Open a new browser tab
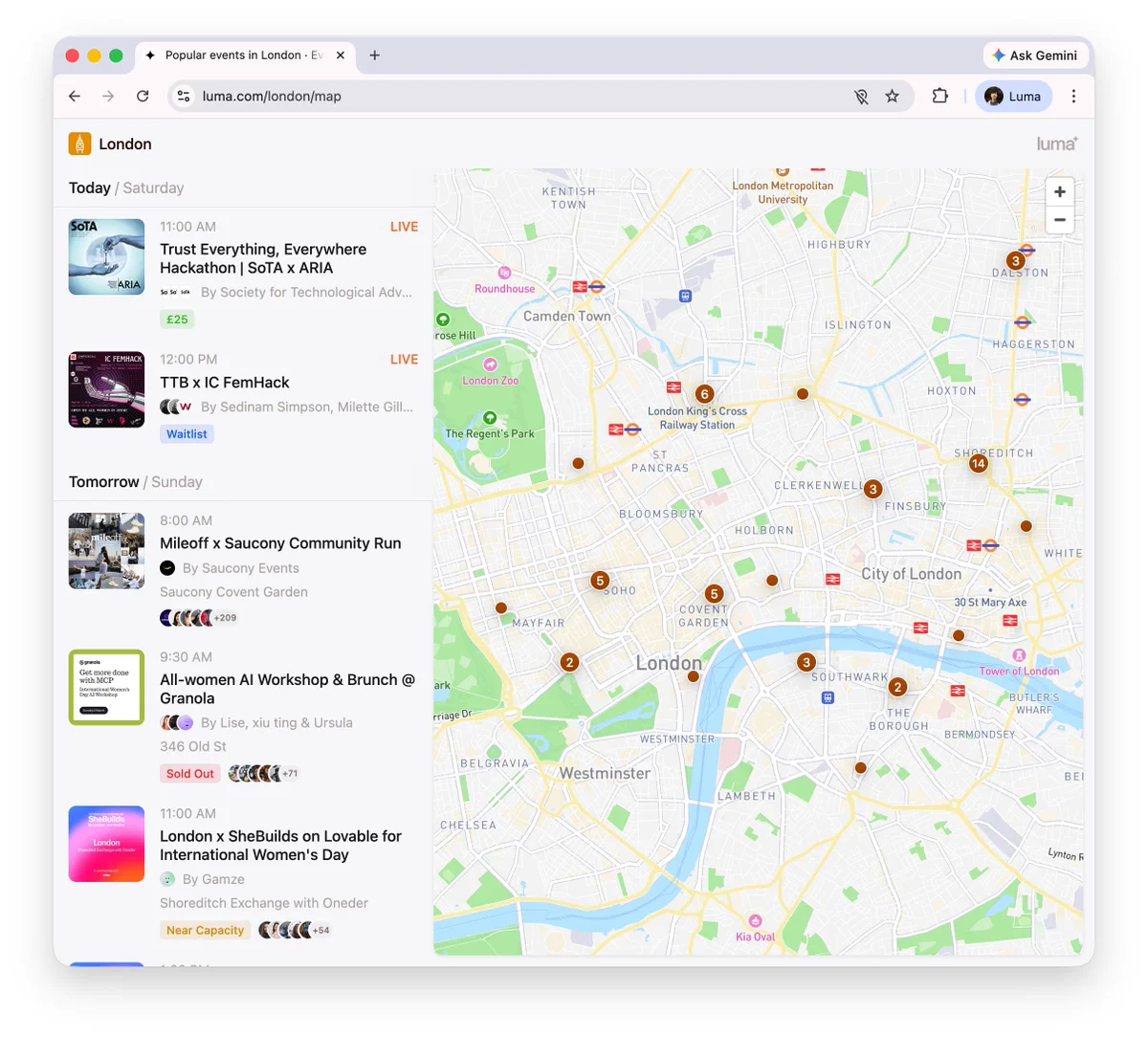The width and height of the screenshot is (1148, 1037). tap(374, 55)
